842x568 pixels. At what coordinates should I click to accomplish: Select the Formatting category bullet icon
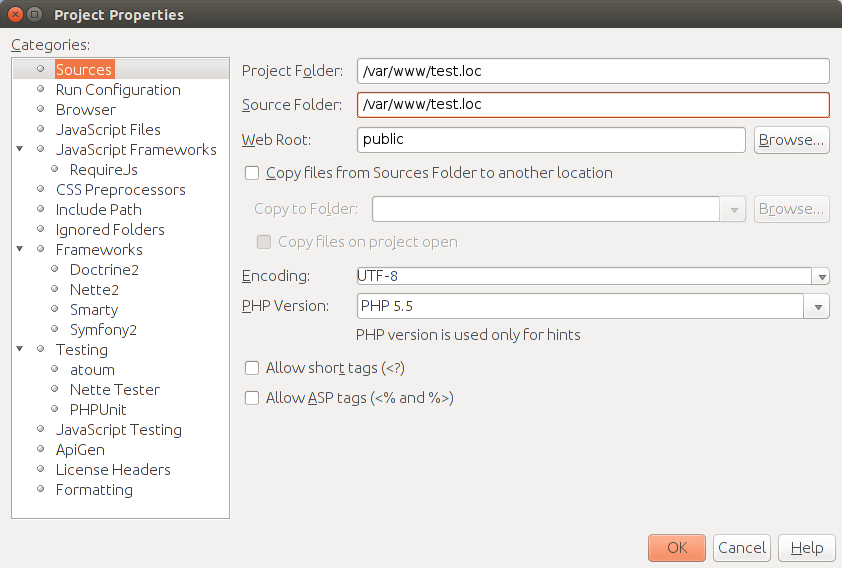[41, 489]
